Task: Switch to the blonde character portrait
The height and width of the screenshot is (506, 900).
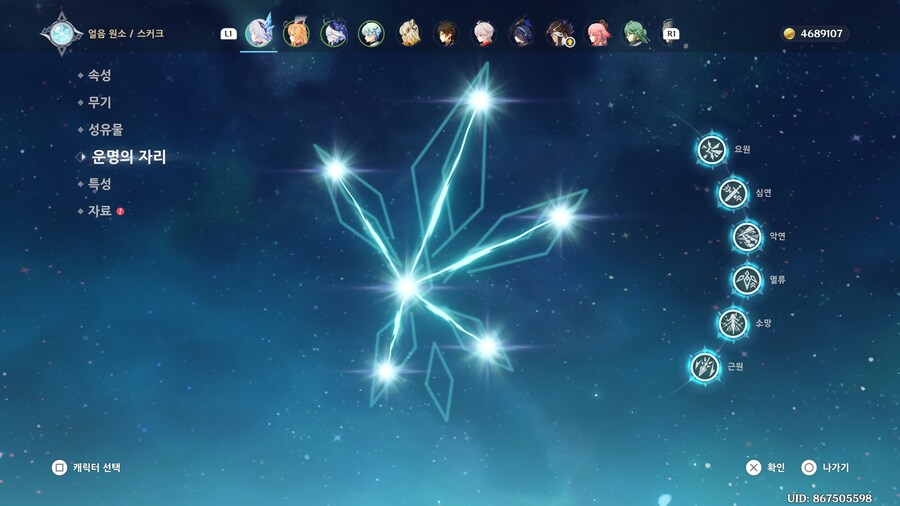Action: click(409, 33)
